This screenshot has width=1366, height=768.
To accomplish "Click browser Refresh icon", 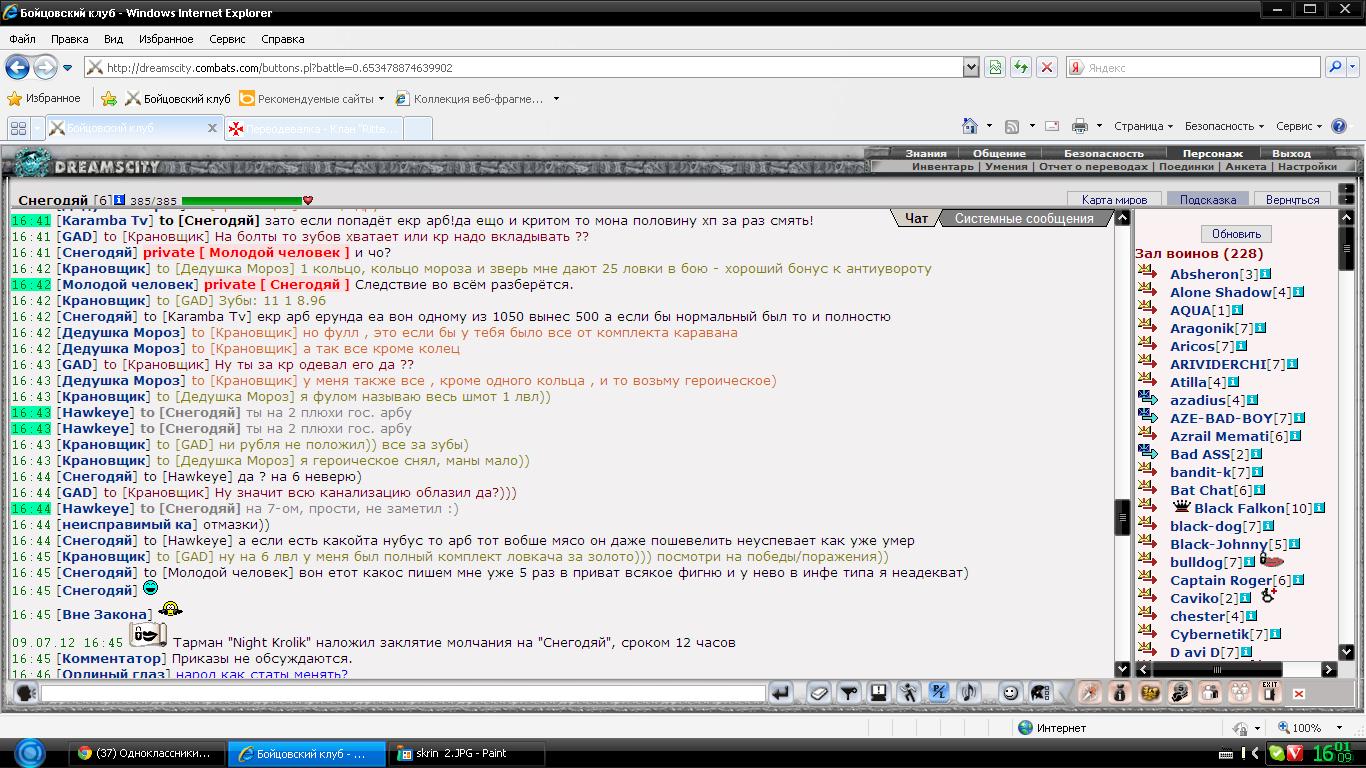I will (x=1020, y=67).
